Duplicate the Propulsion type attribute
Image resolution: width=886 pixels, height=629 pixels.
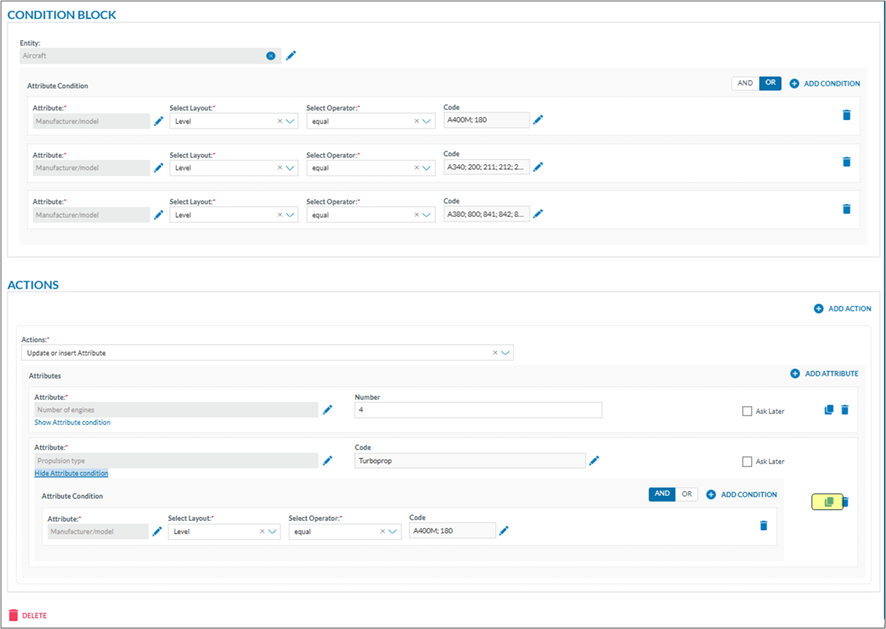(828, 502)
